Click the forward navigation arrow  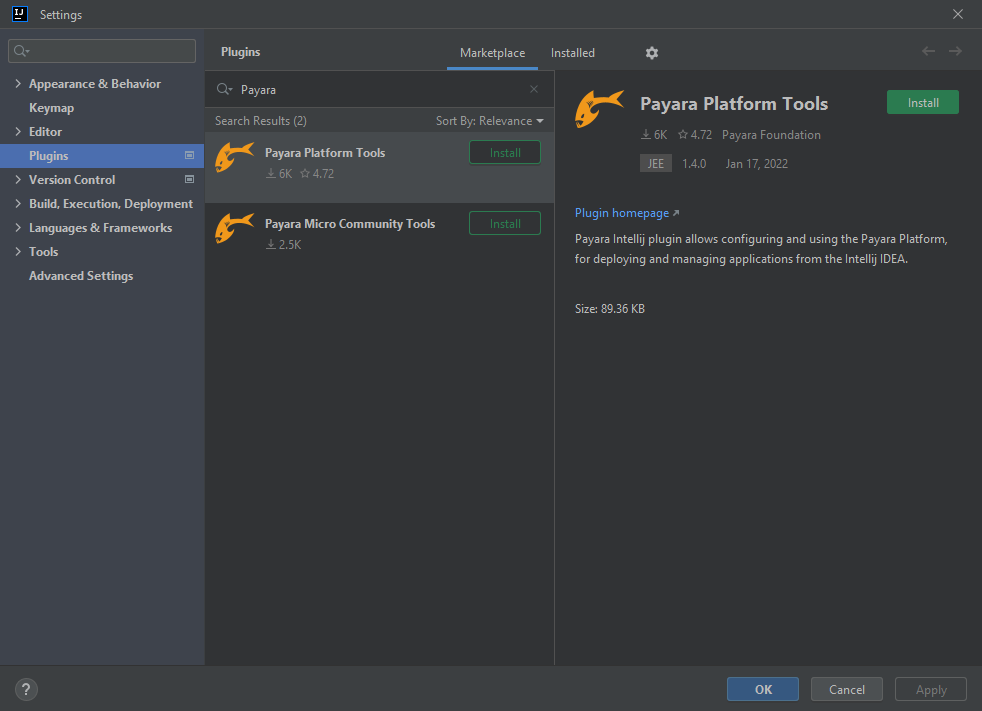955,51
